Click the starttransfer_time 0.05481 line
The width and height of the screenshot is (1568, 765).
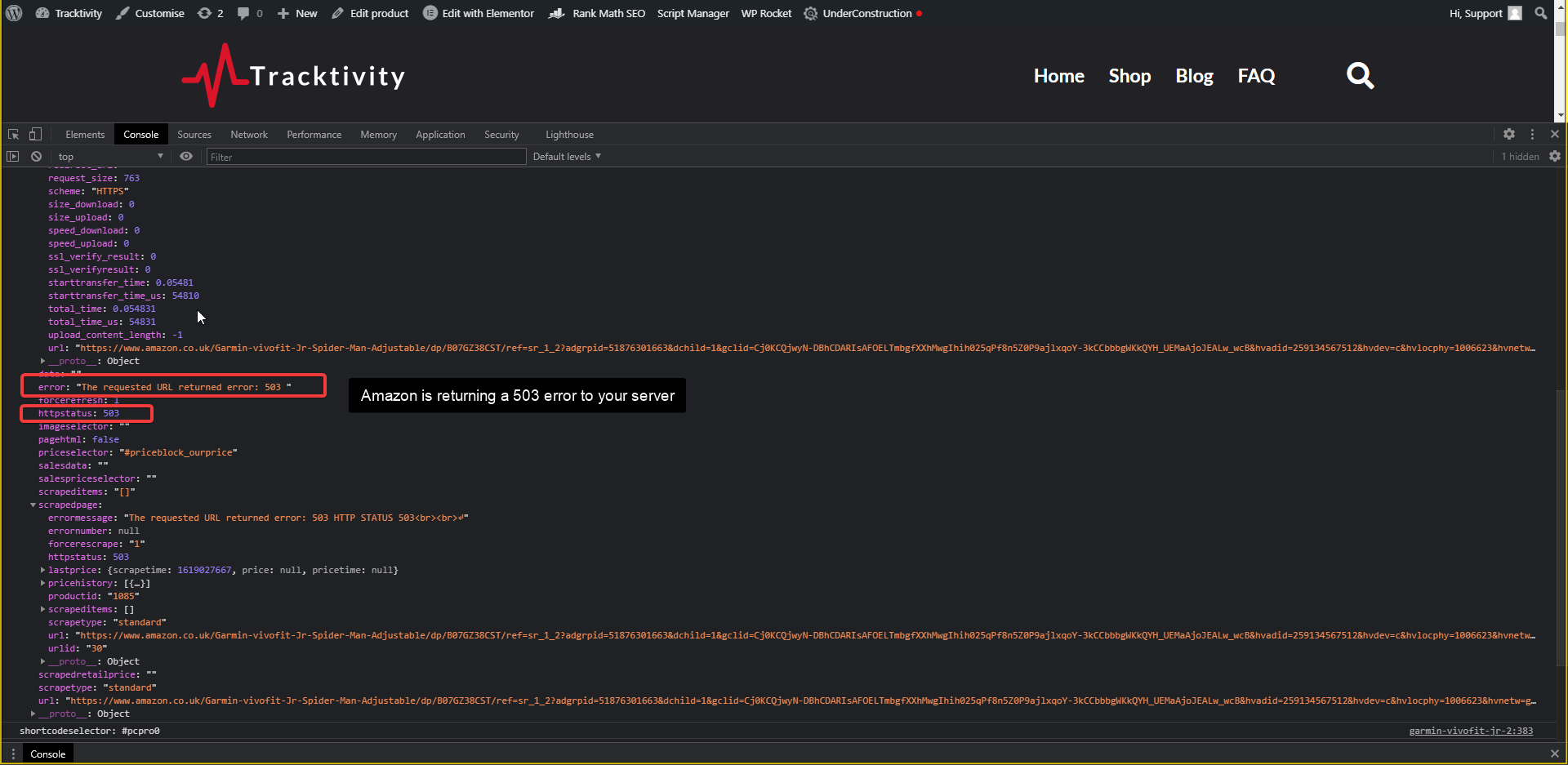click(121, 282)
